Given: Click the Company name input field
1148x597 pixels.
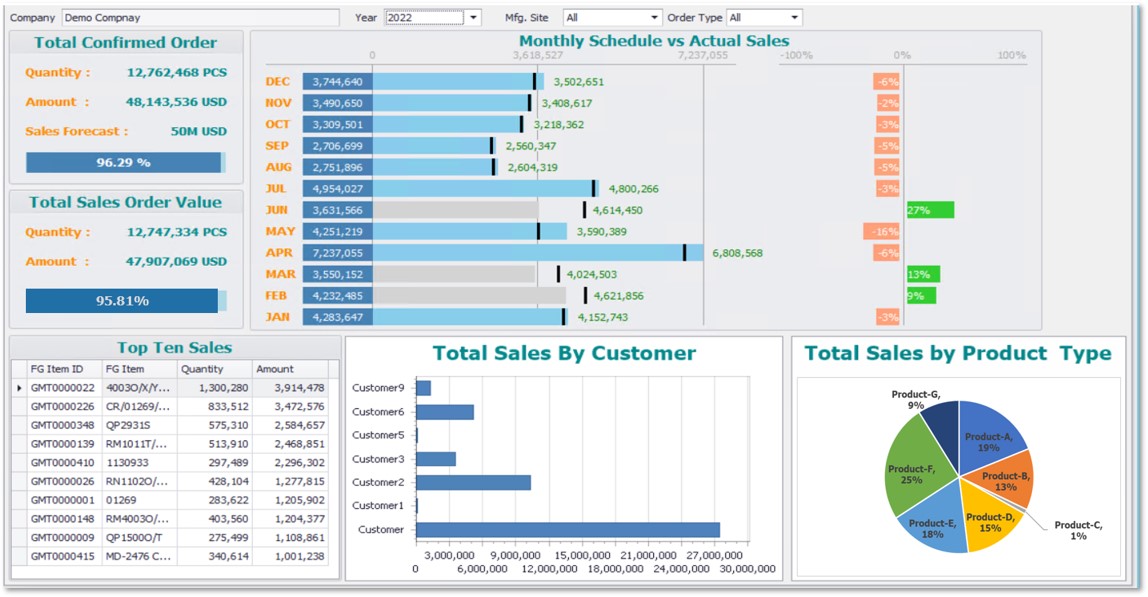Looking at the screenshot, I should pos(199,18).
